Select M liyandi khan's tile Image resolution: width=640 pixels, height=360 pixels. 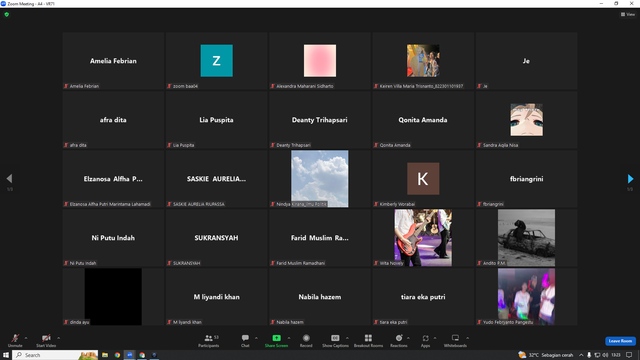tap(217, 297)
